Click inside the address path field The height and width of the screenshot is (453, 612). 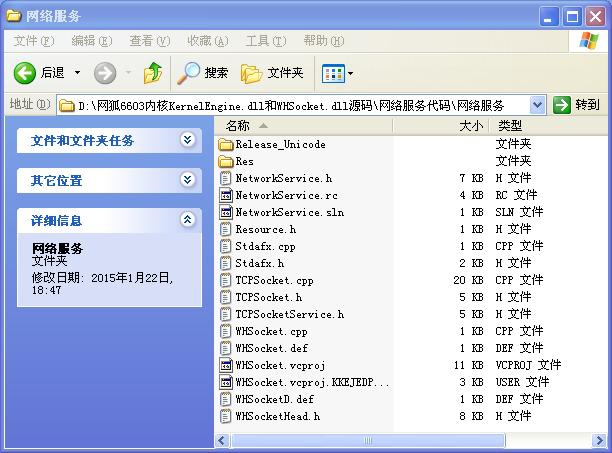302,106
